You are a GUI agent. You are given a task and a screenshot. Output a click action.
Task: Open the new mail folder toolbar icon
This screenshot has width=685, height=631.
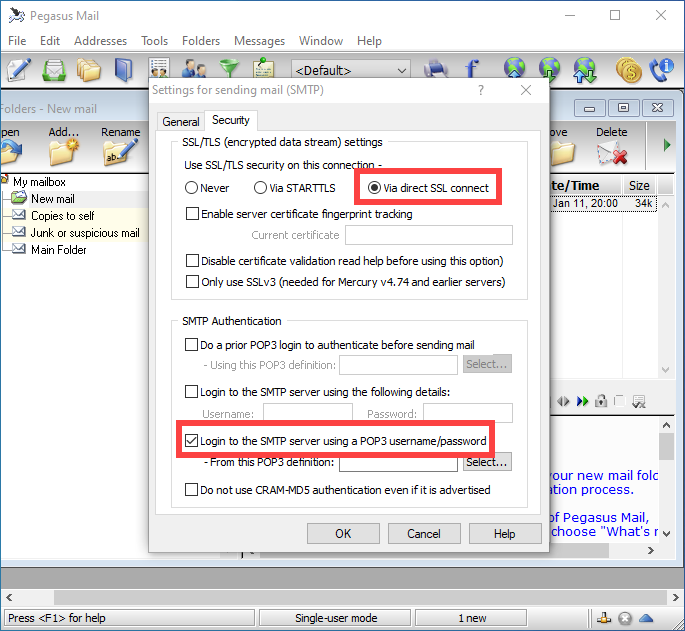coord(54,69)
